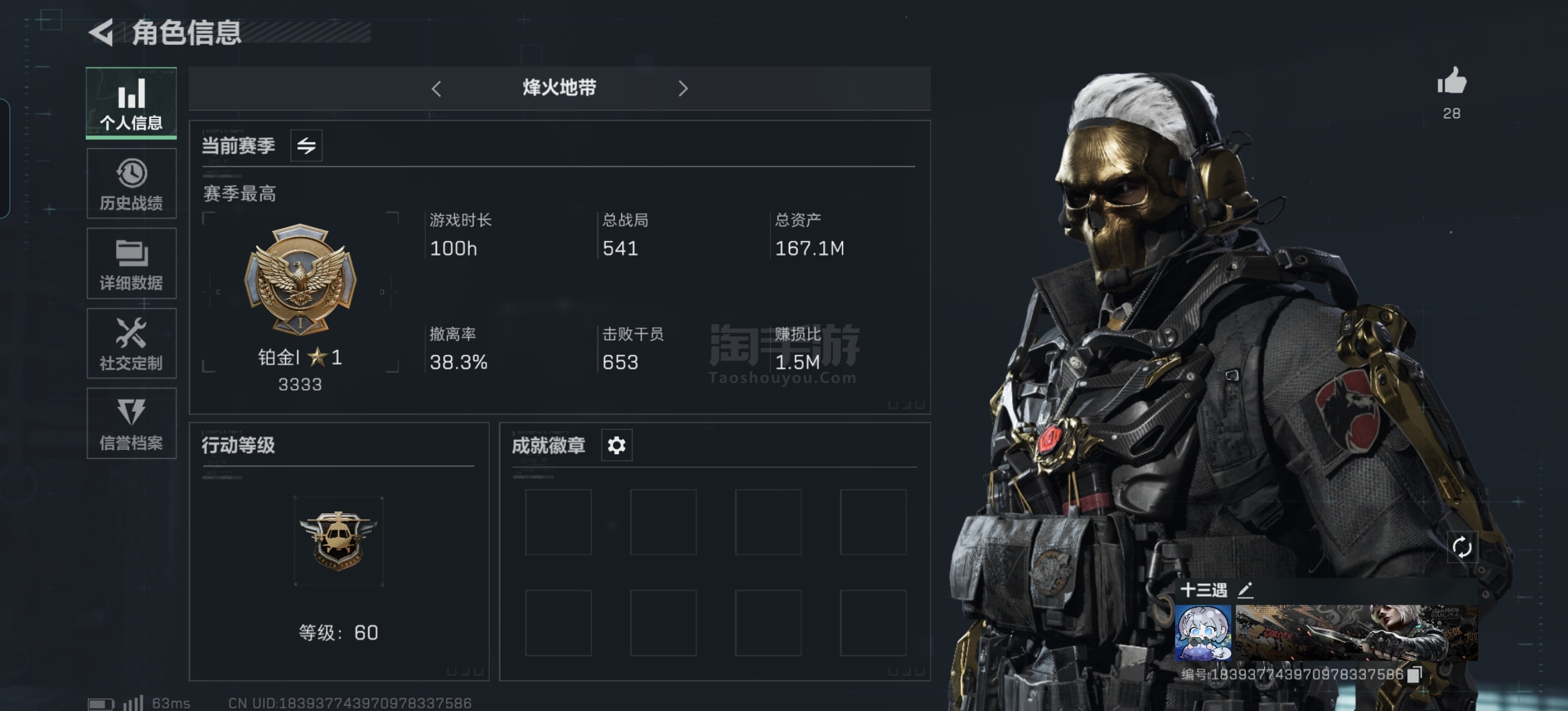The height and width of the screenshot is (711, 1568).
Task: Select the player avatar thumbnail
Action: coord(1203,633)
